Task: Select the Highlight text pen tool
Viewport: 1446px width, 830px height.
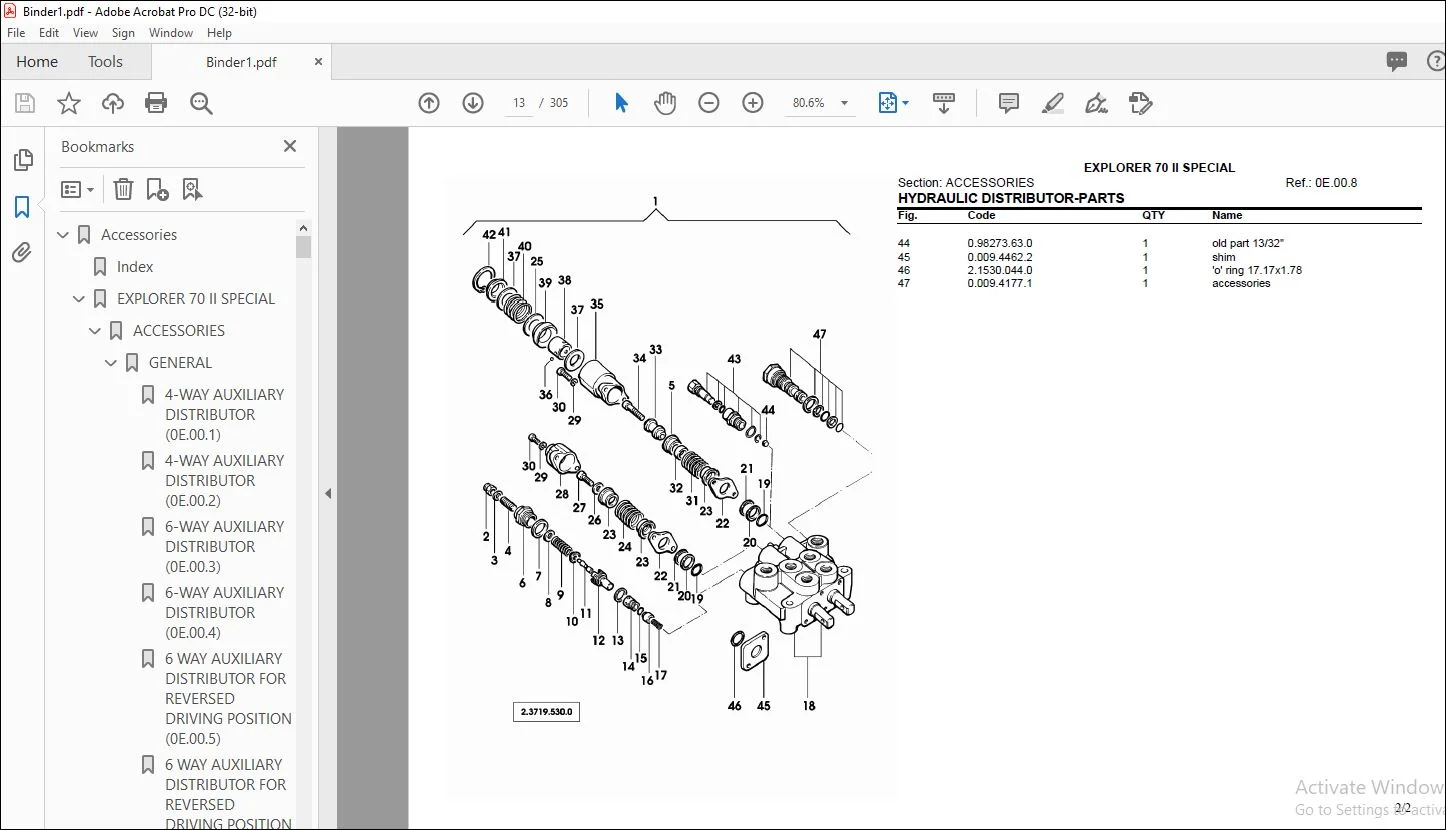Action: [1053, 103]
